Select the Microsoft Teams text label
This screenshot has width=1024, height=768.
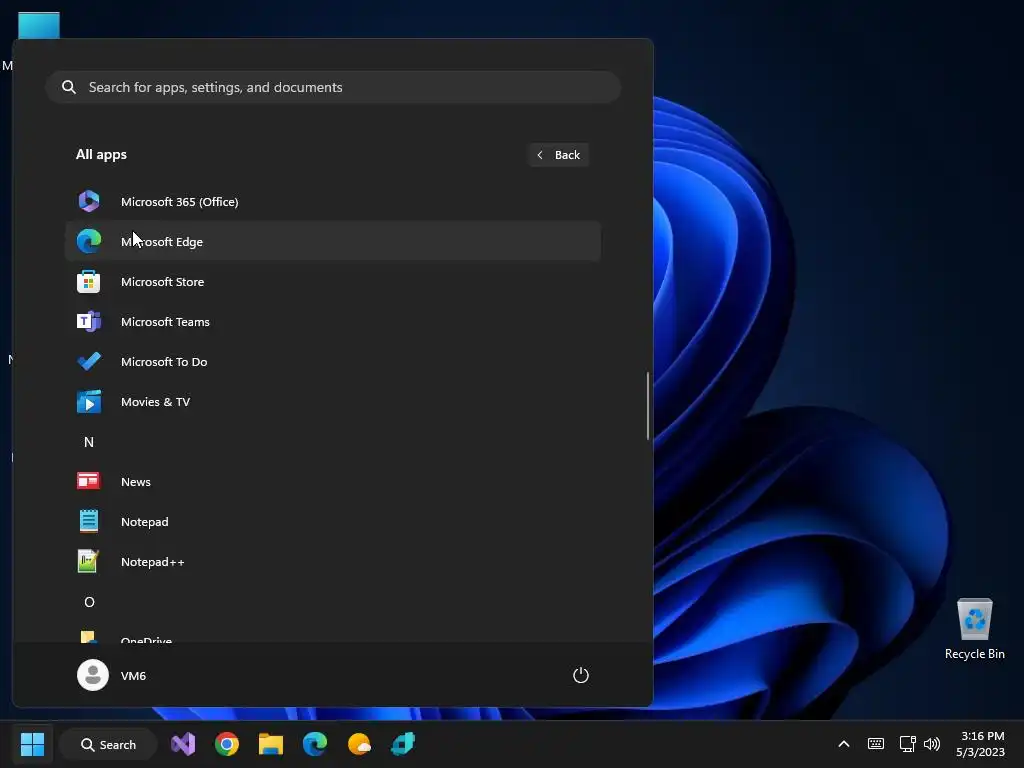tap(165, 321)
